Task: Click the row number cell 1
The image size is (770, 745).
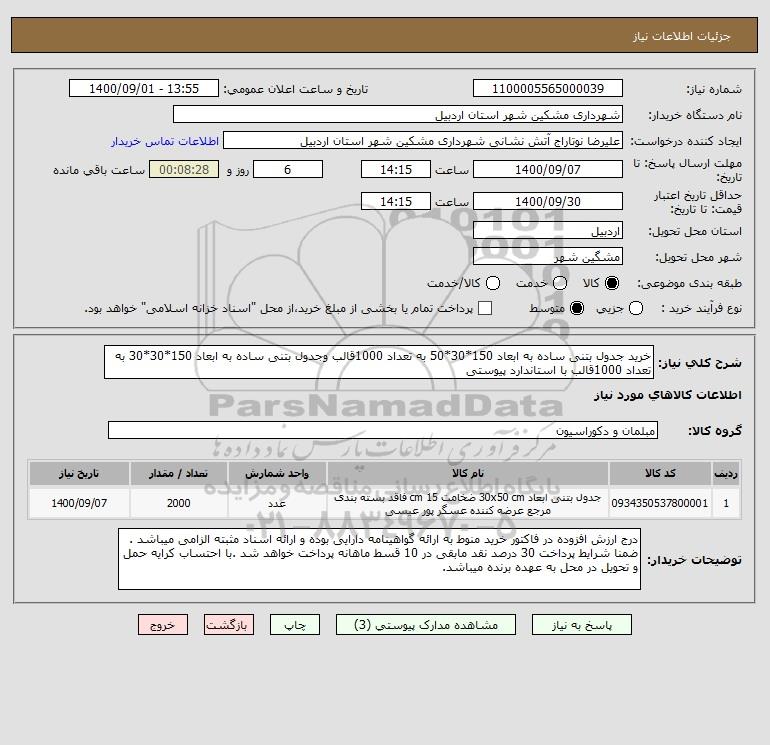Action: pos(726,503)
